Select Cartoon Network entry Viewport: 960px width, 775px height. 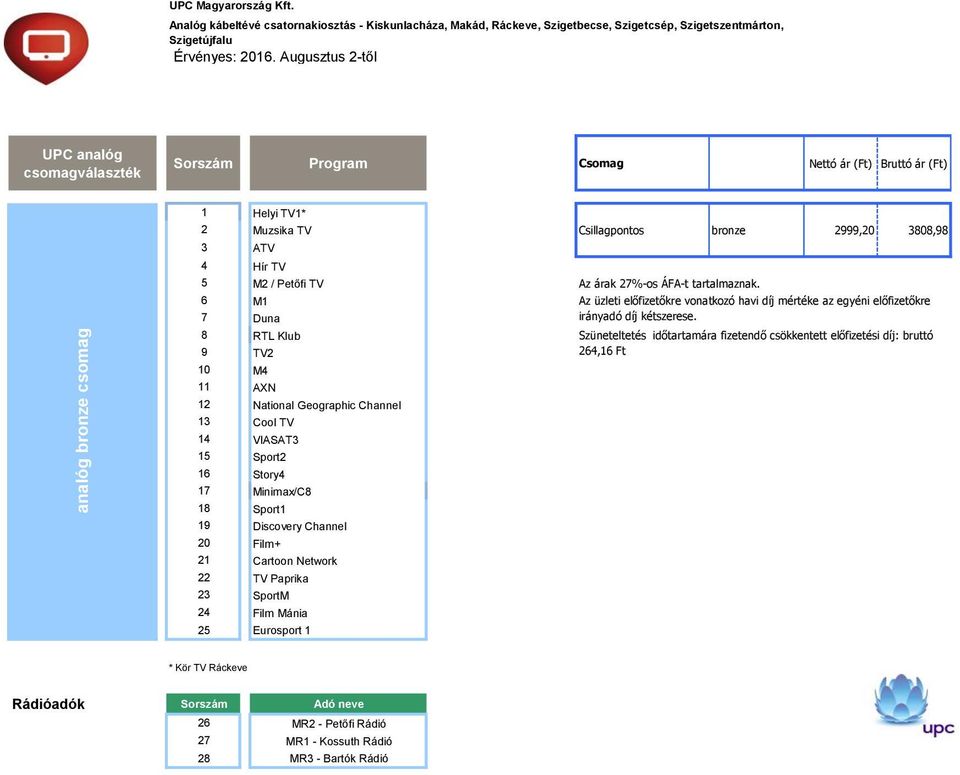(x=294, y=561)
